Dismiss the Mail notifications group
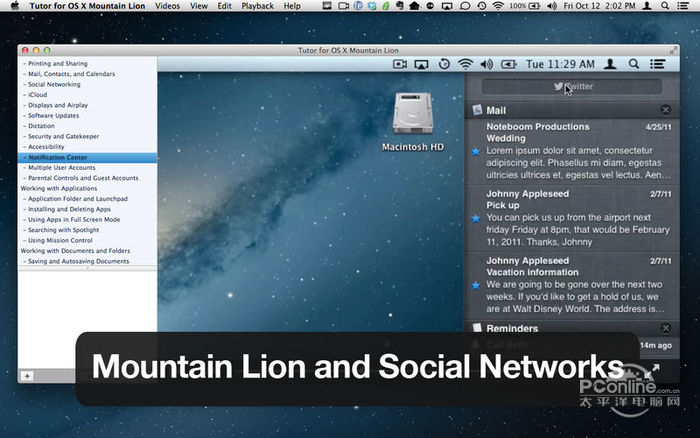The height and width of the screenshot is (438, 700). pyautogui.click(x=666, y=110)
